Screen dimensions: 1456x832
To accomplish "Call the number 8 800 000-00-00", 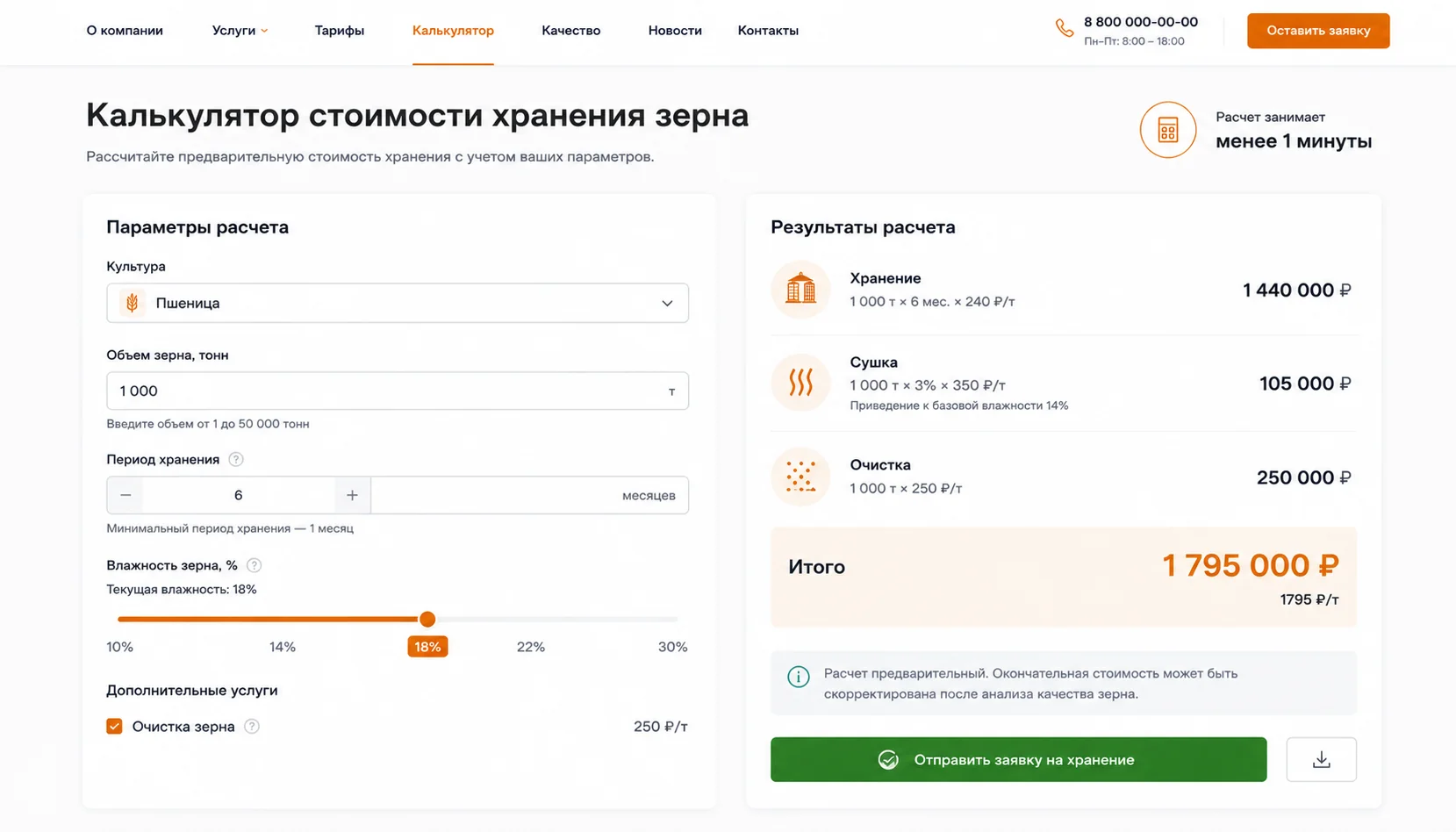I will coord(1140,22).
